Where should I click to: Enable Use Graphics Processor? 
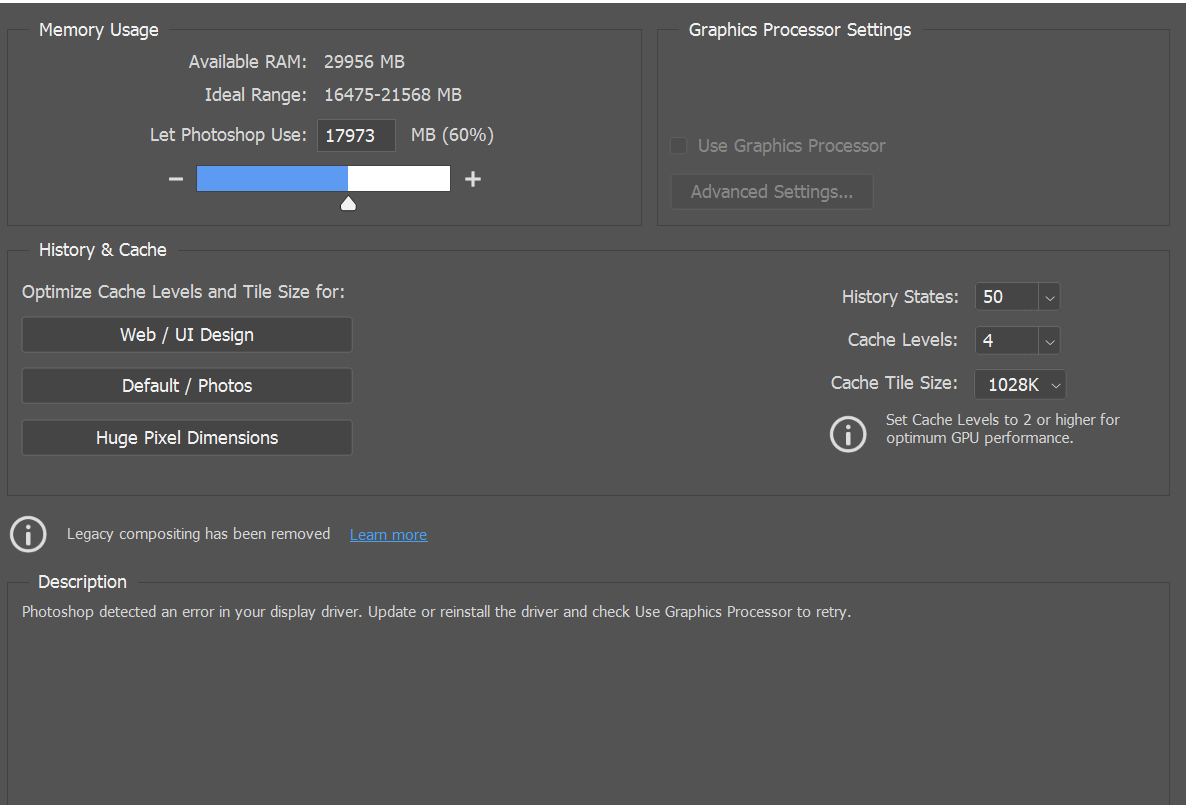pos(678,145)
